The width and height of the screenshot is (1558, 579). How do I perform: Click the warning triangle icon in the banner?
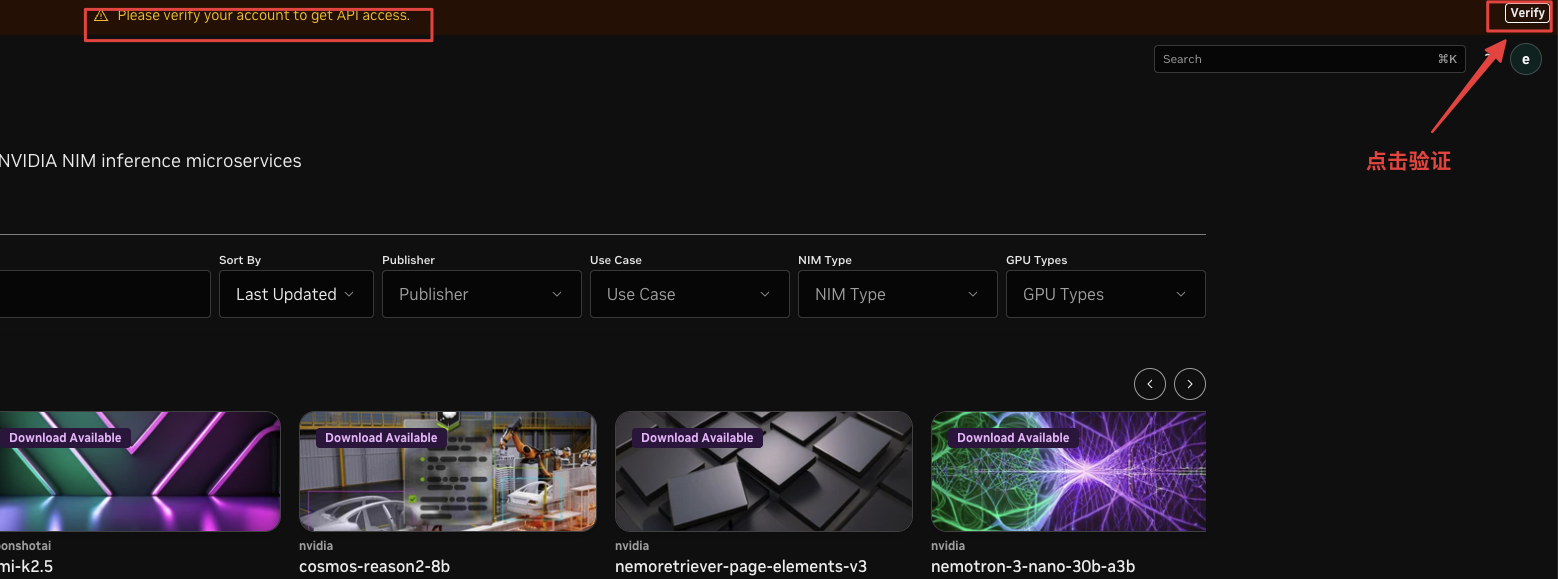click(100, 16)
